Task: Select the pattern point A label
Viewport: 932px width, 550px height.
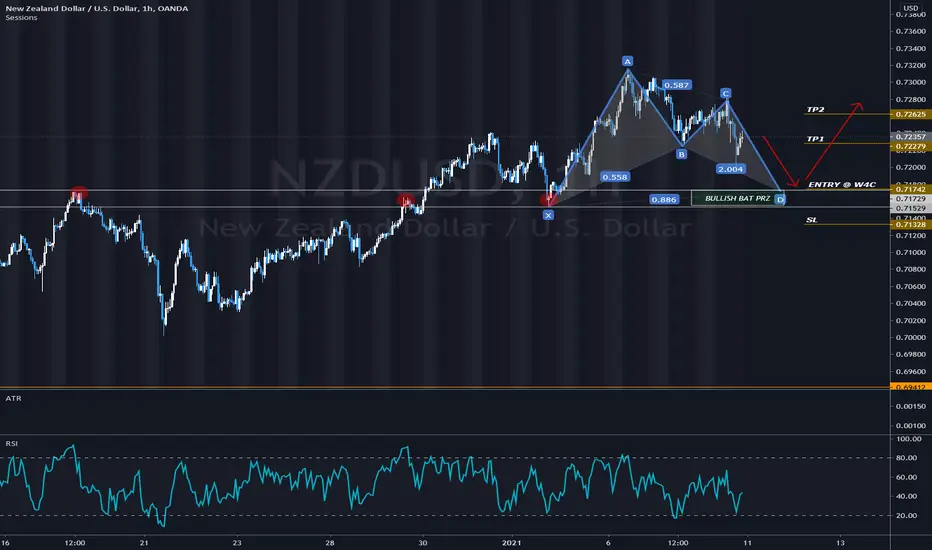Action: pyautogui.click(x=627, y=61)
